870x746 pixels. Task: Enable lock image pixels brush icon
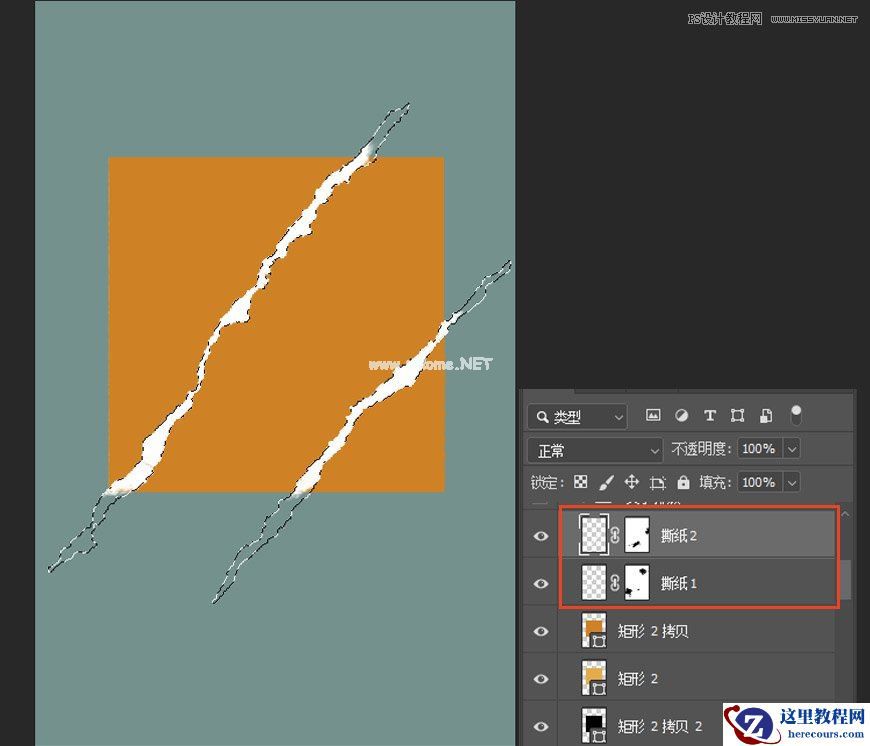(607, 482)
